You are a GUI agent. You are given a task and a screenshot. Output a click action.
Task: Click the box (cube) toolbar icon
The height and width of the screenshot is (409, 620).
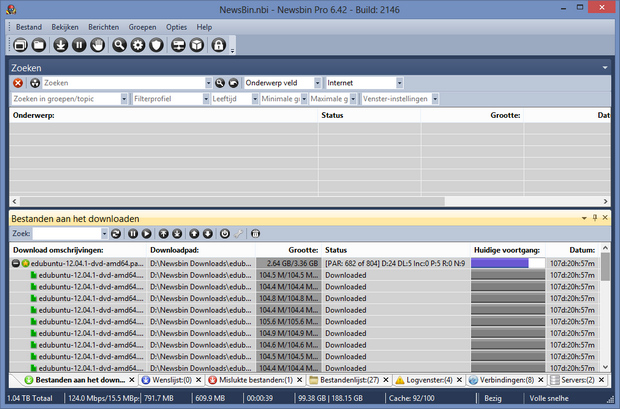197,45
